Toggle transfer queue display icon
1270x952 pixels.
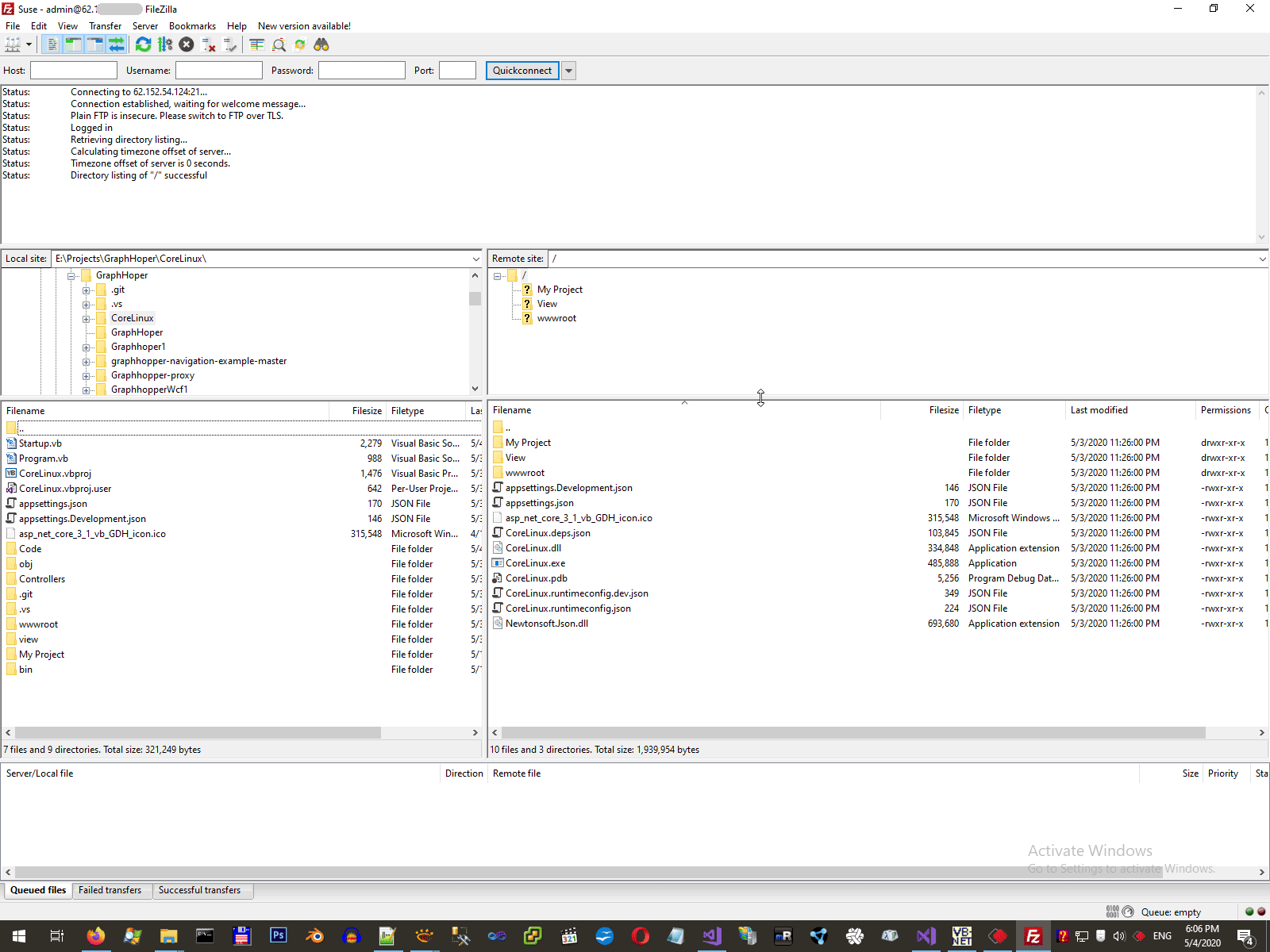[x=117, y=45]
